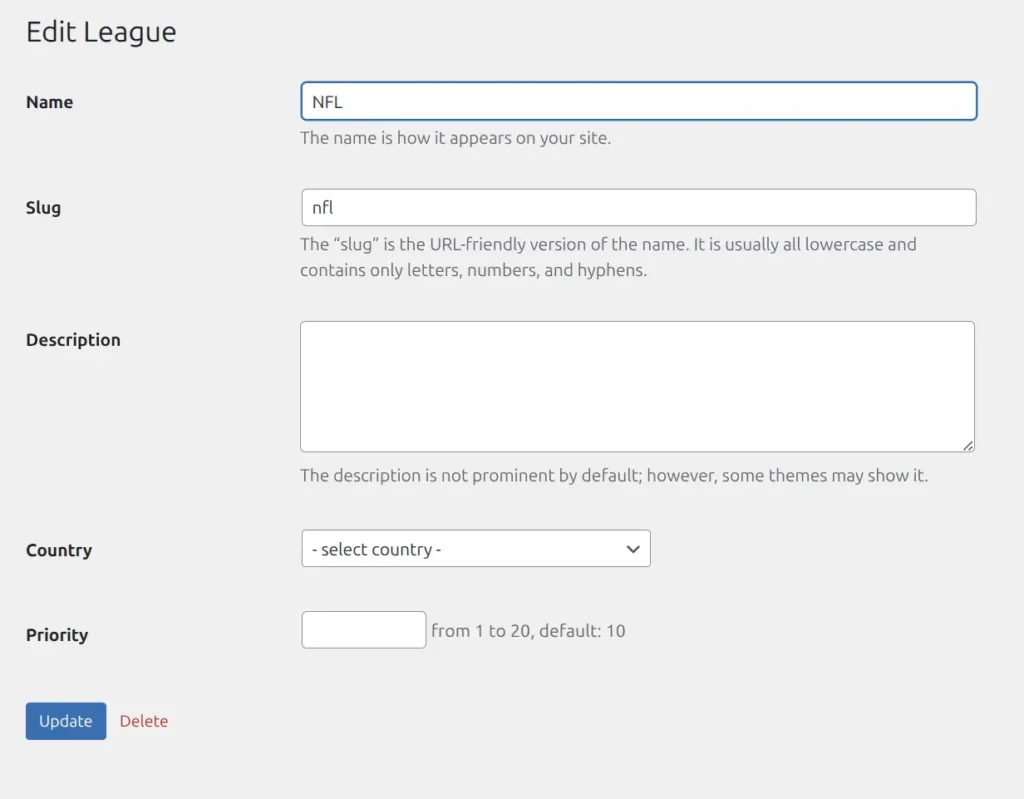The image size is (1024, 799).
Task: Click the Priority number field
Action: click(364, 630)
